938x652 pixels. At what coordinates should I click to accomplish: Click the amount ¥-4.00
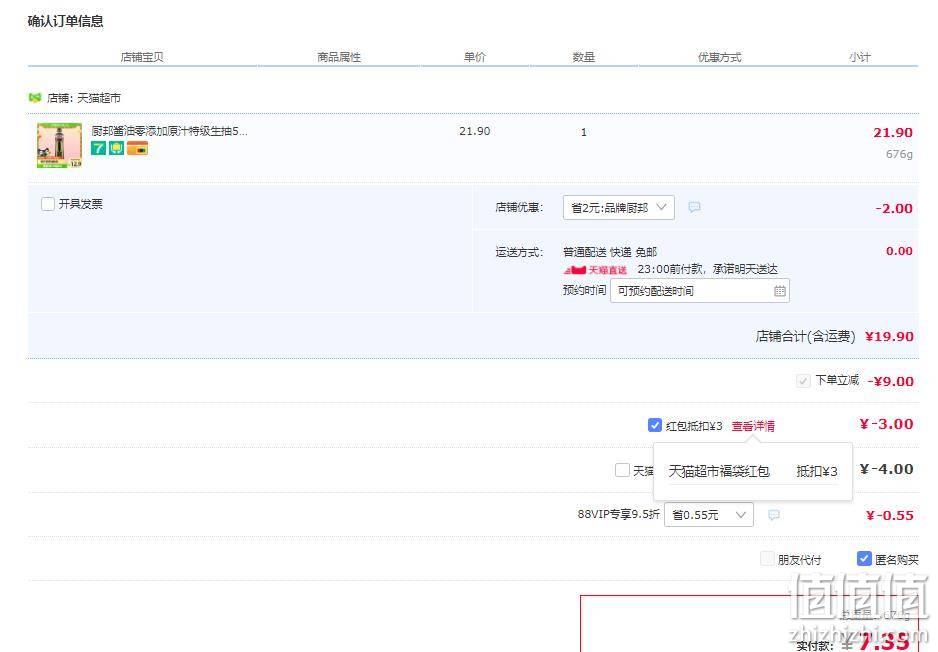(886, 469)
